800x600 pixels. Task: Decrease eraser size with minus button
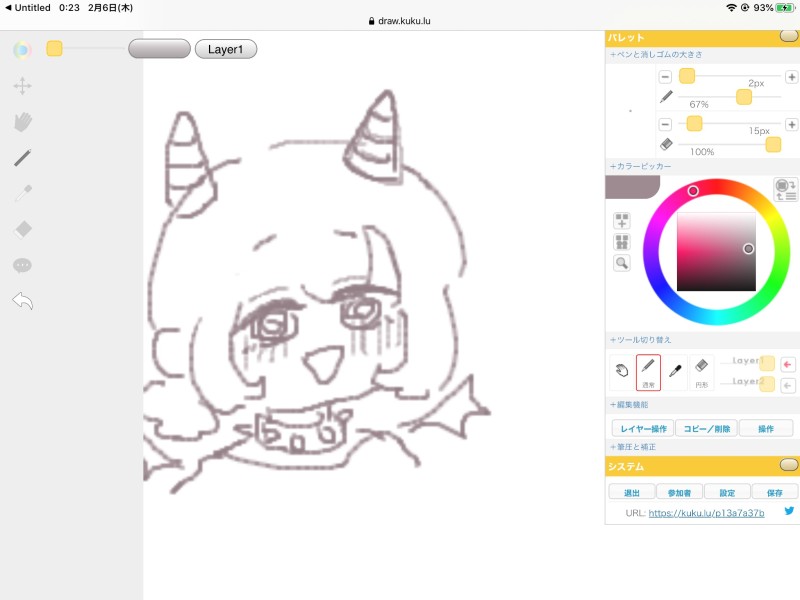pyautogui.click(x=665, y=124)
